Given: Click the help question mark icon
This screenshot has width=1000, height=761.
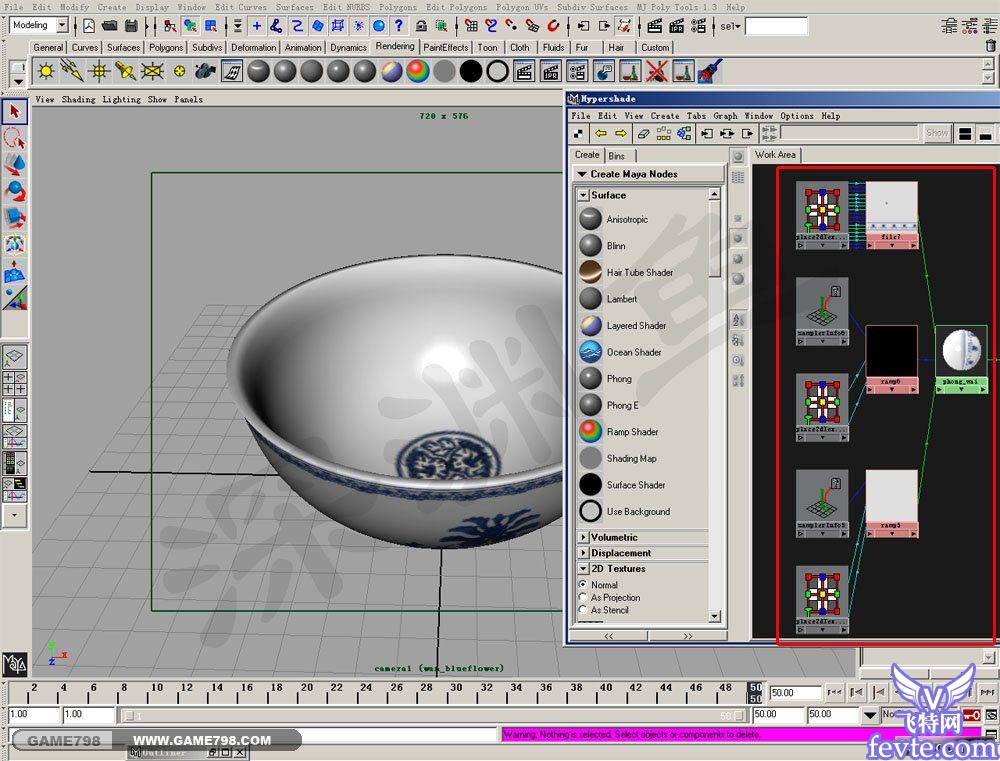Looking at the screenshot, I should [x=399, y=26].
